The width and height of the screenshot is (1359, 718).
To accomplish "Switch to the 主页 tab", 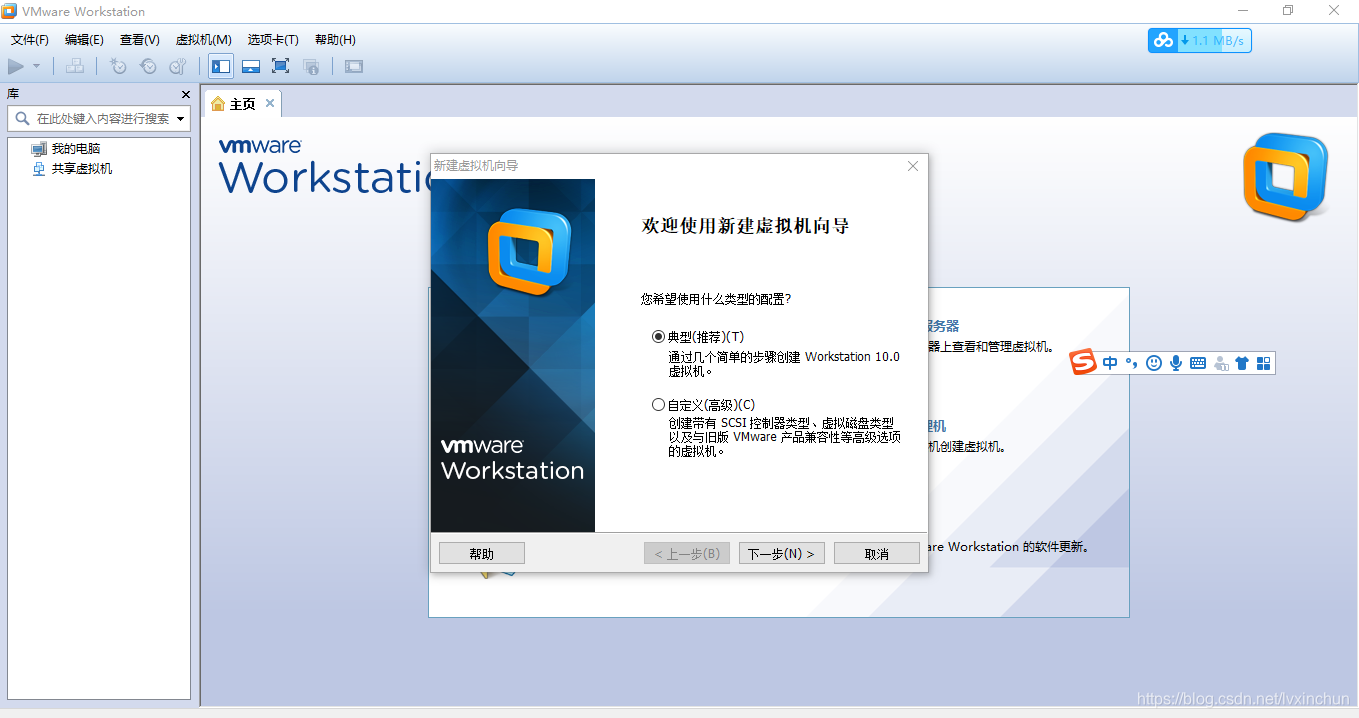I will (242, 104).
